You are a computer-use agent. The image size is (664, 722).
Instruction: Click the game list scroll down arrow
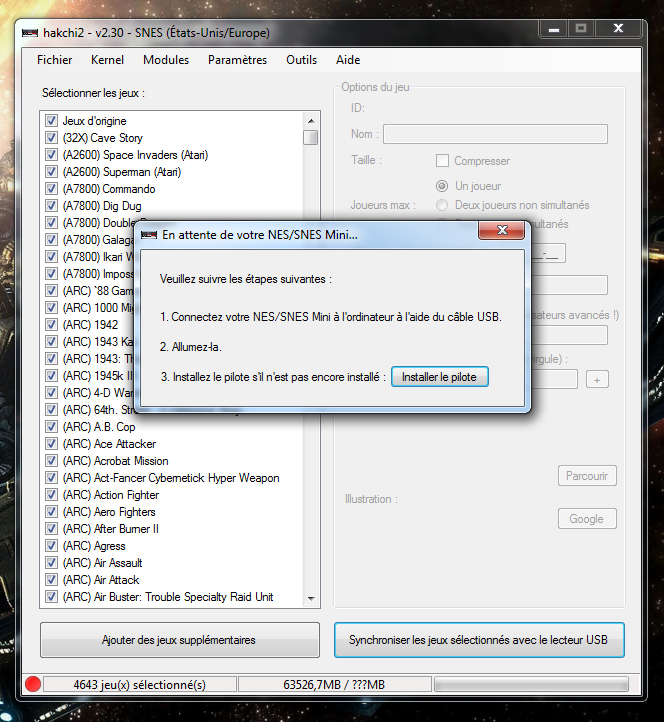tap(311, 598)
